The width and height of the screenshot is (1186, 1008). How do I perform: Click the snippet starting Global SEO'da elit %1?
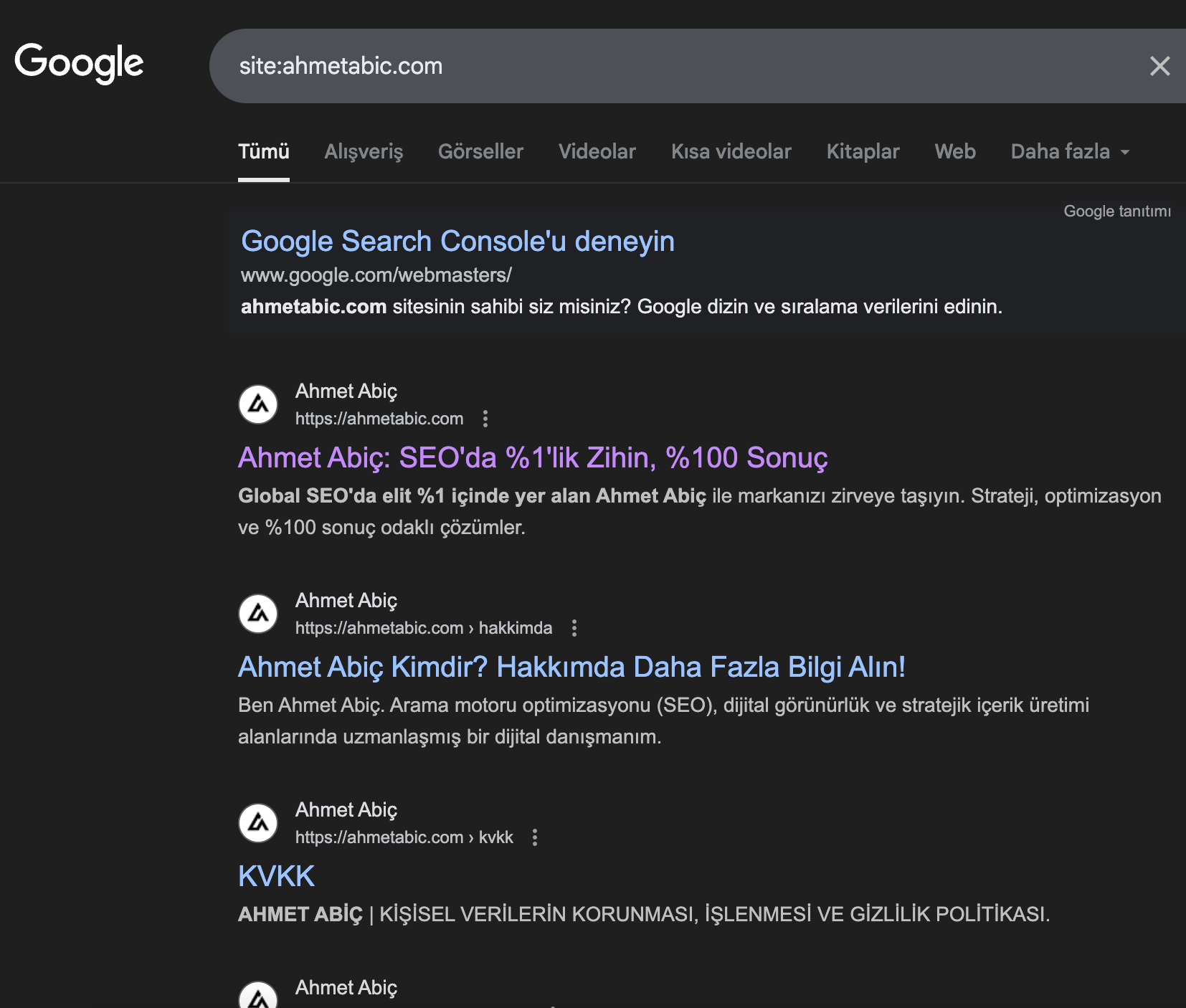click(x=700, y=512)
